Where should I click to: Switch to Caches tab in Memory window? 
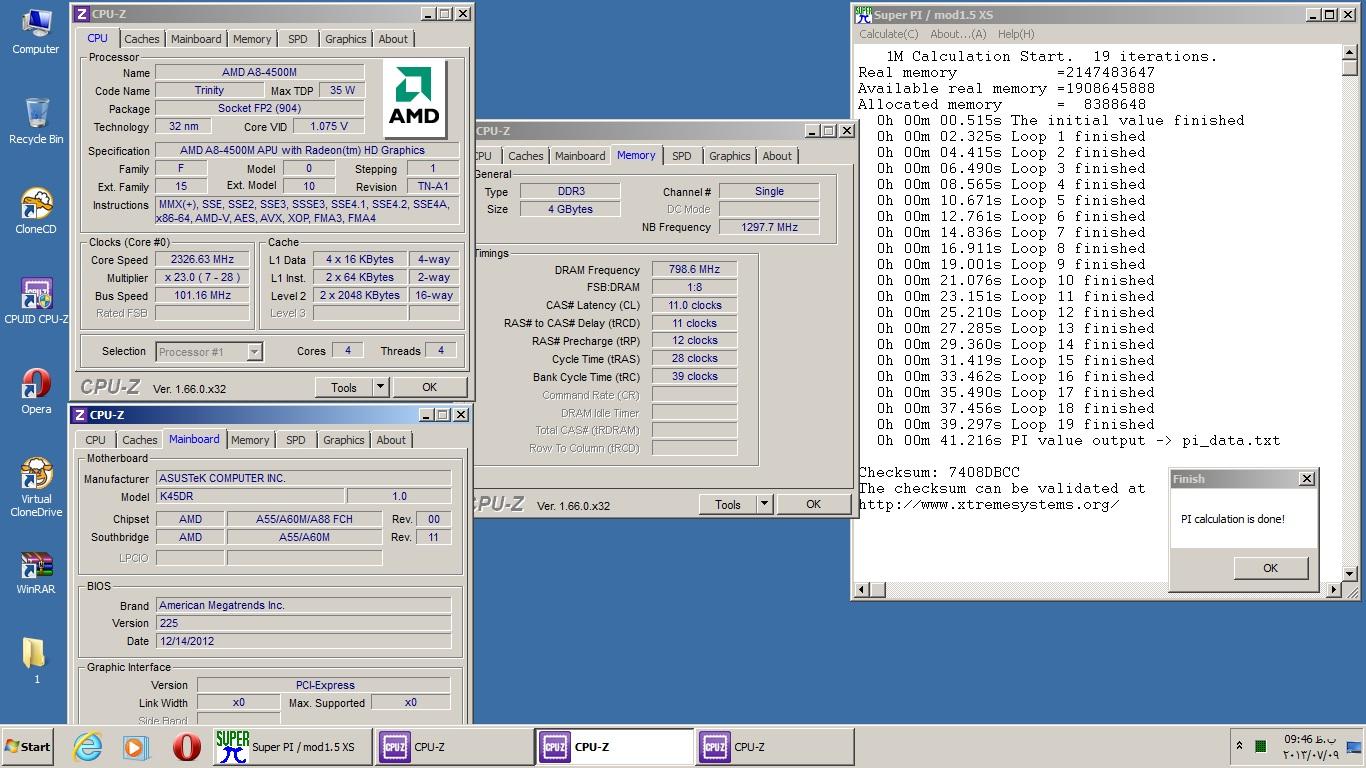526,156
